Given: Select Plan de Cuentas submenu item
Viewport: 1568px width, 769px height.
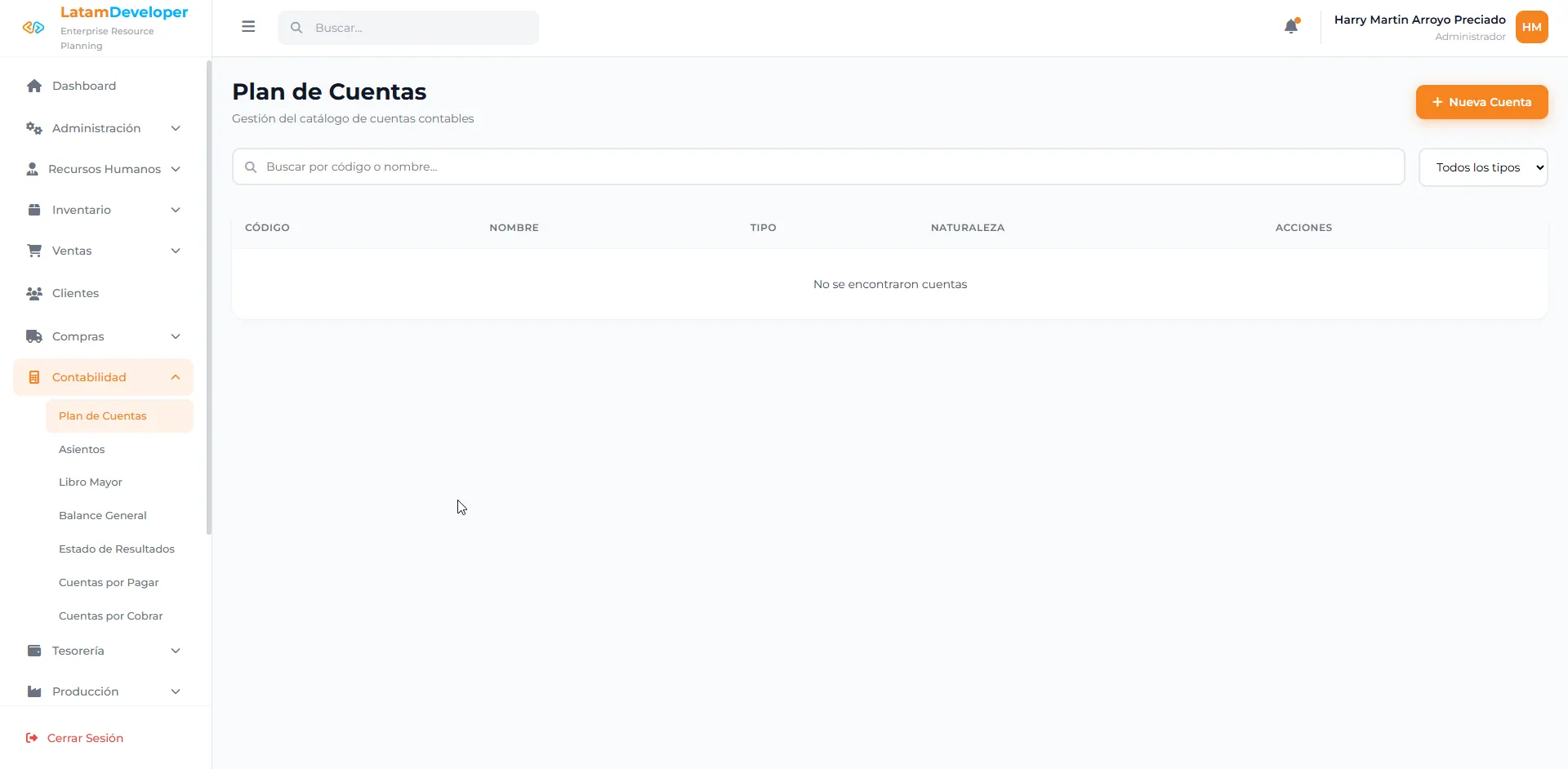Looking at the screenshot, I should [119, 416].
